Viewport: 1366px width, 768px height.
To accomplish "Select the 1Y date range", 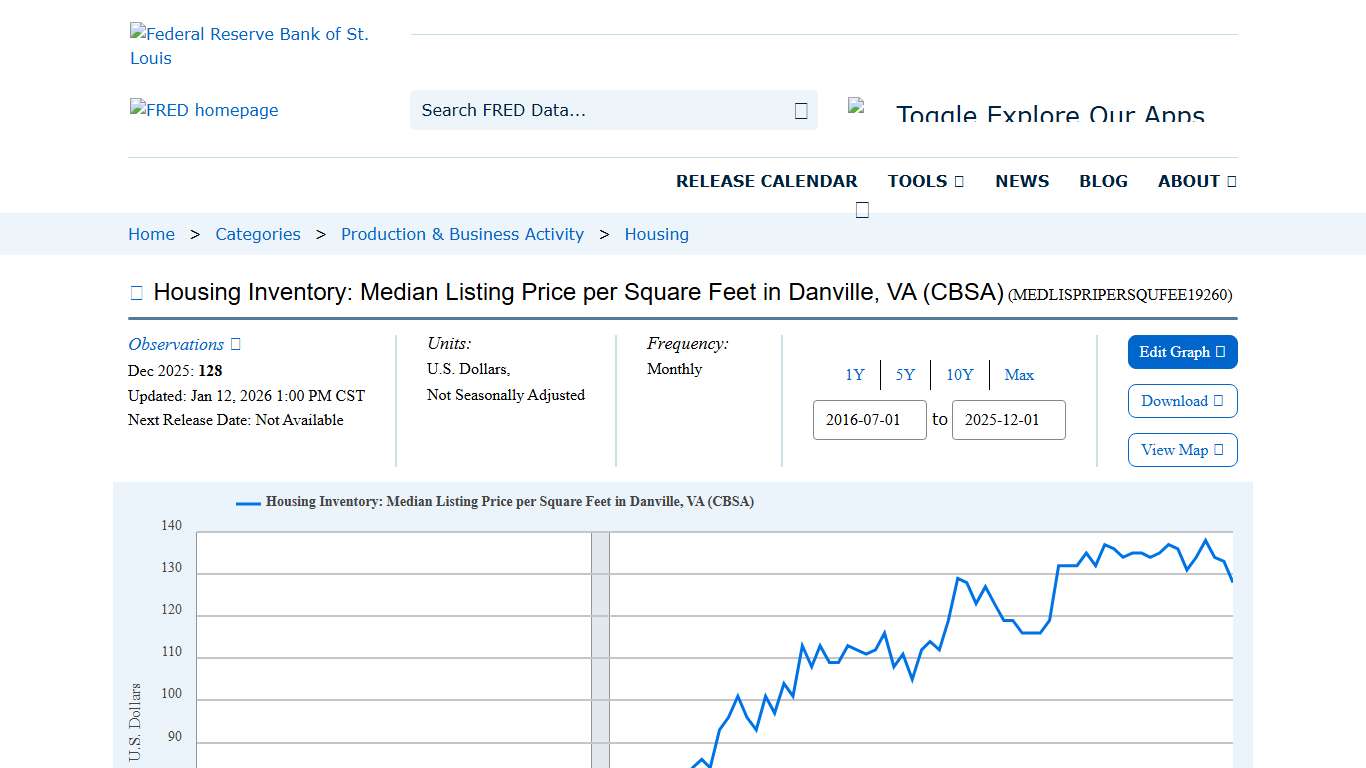I will click(855, 375).
